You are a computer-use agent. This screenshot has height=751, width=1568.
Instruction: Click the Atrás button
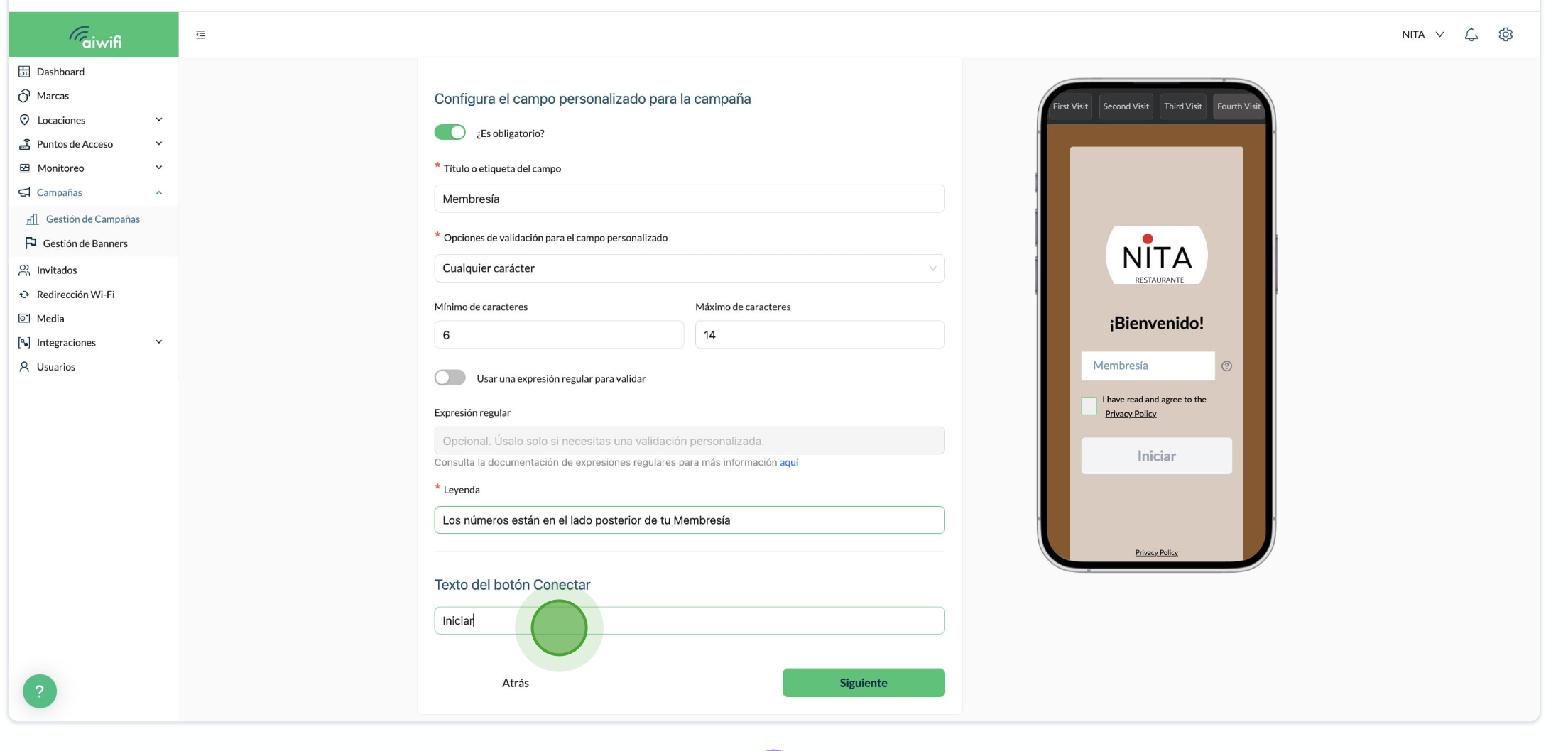[515, 682]
